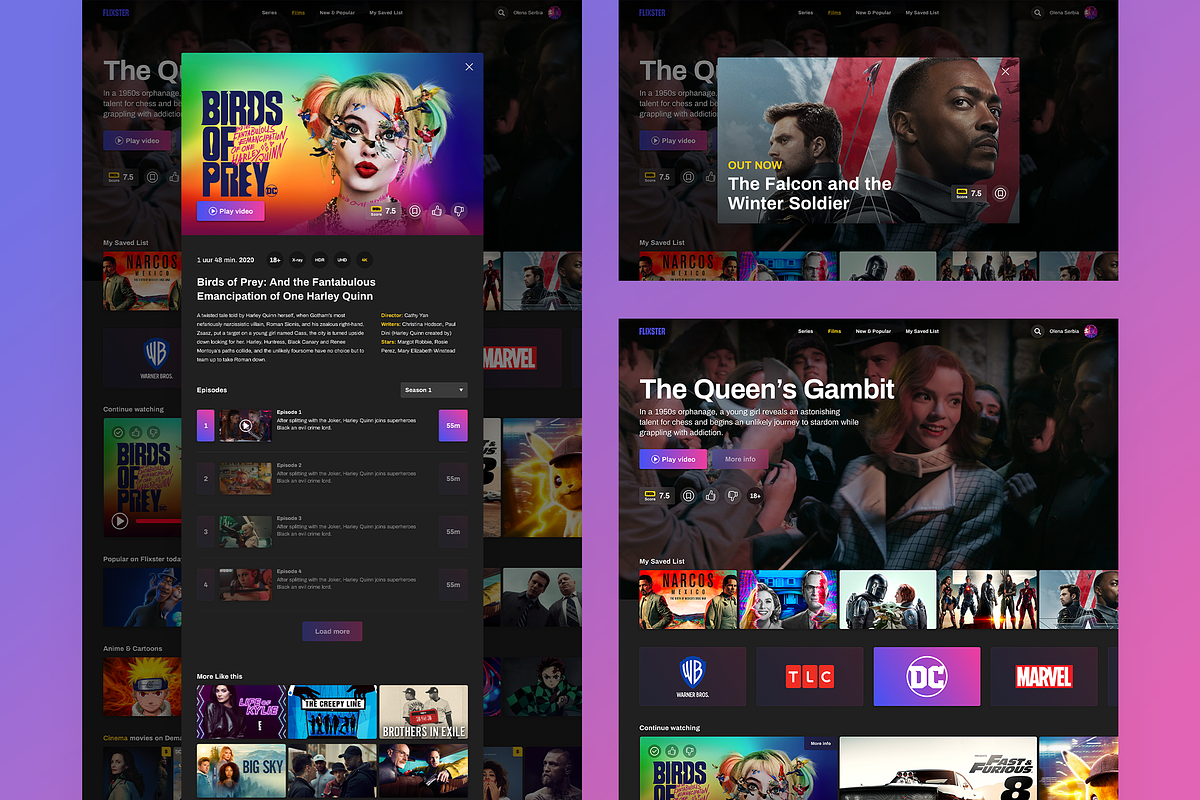Bookmark The Queen's Gambit on bottom-right screen
1200x800 pixels.
click(x=688, y=495)
